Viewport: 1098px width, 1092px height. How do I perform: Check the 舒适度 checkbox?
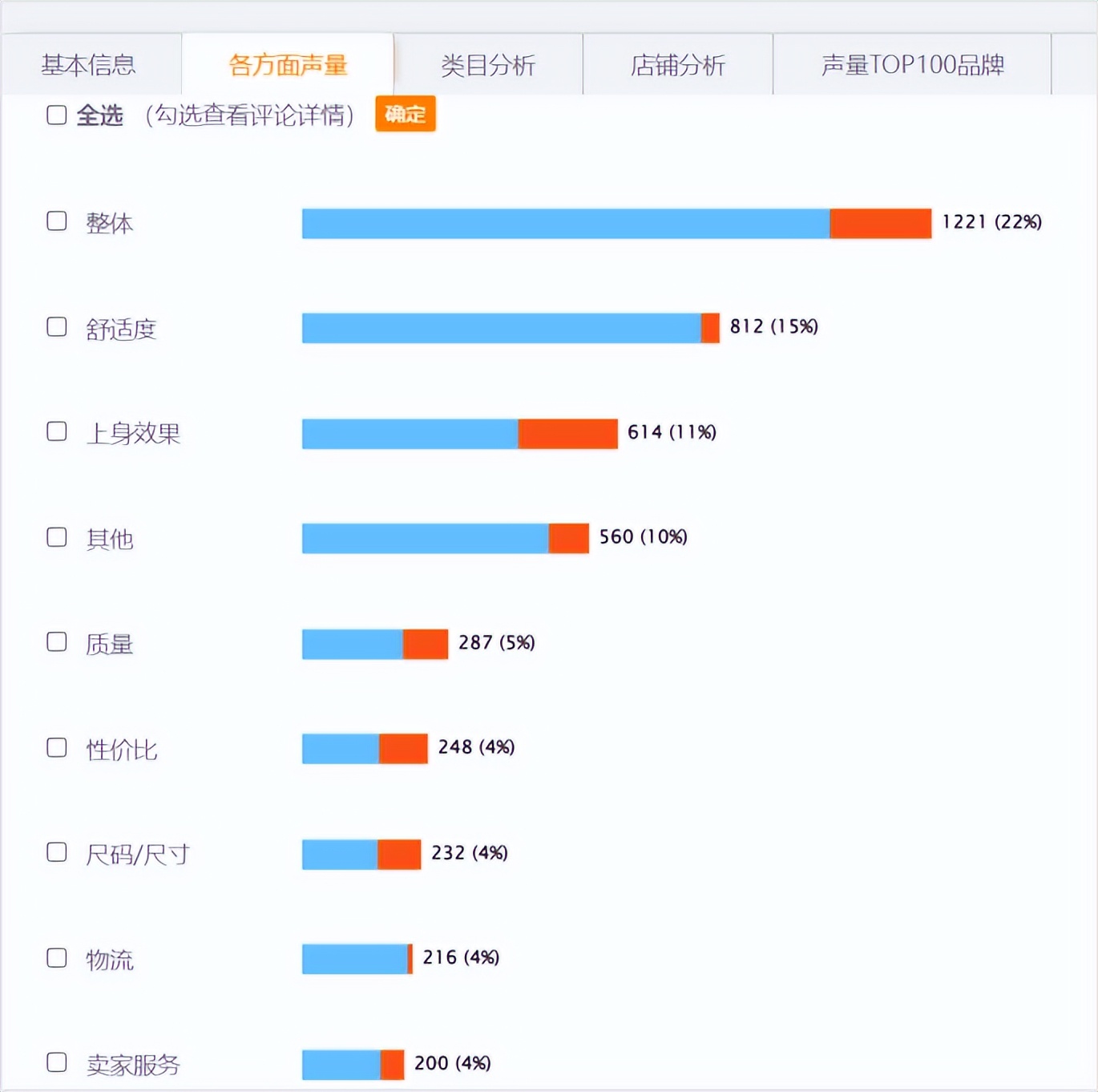(56, 327)
